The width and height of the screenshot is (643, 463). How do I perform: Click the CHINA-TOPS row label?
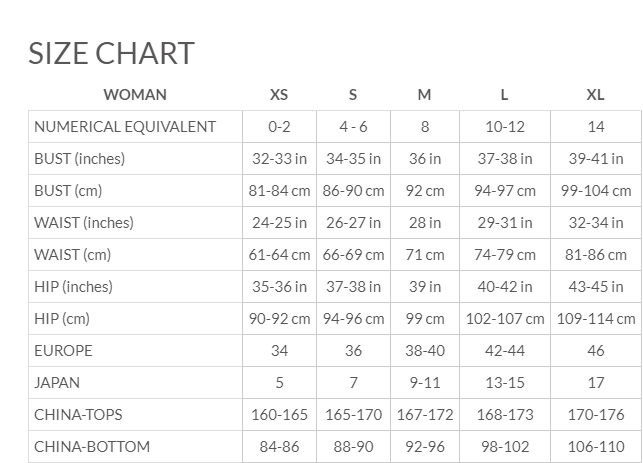pos(78,415)
